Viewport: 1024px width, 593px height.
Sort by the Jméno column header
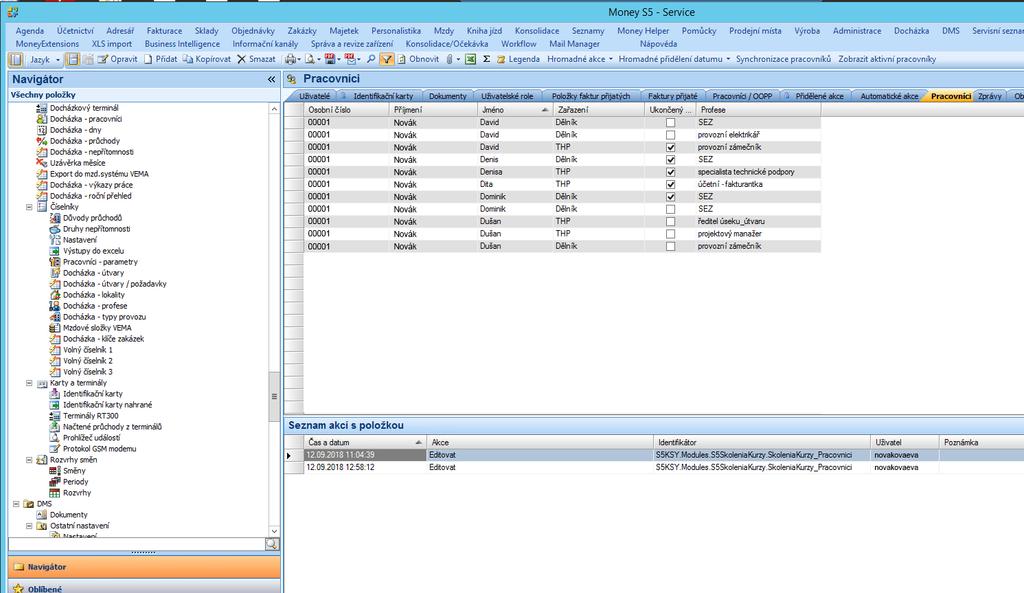coord(515,110)
